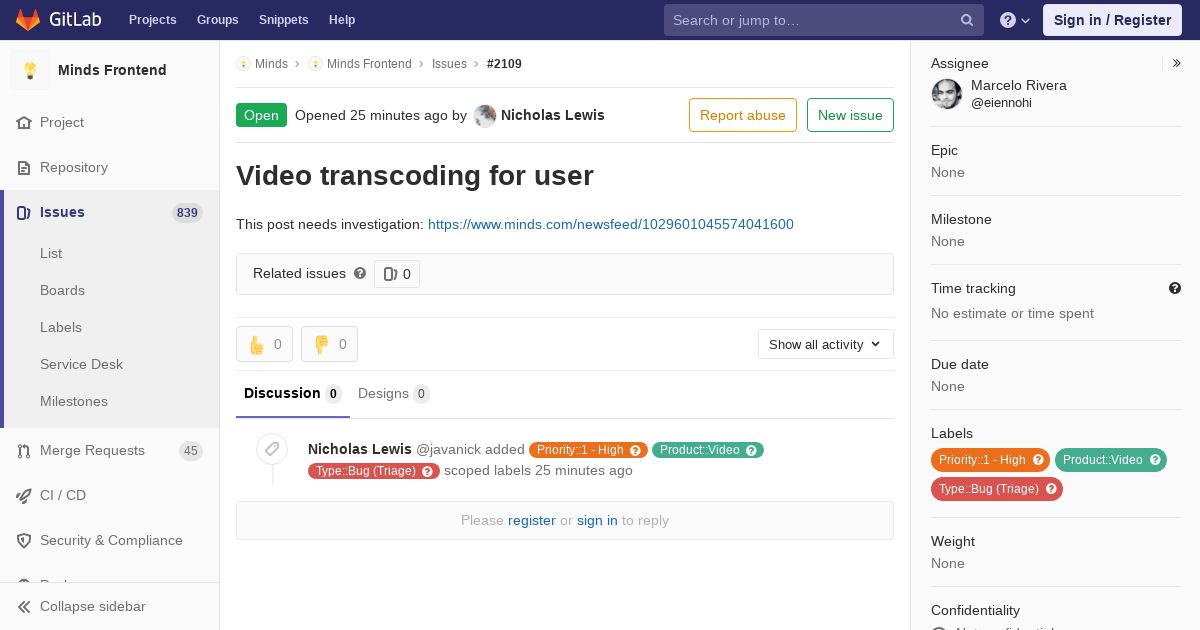
Task: Click the related issues count badge
Action: 397,274
